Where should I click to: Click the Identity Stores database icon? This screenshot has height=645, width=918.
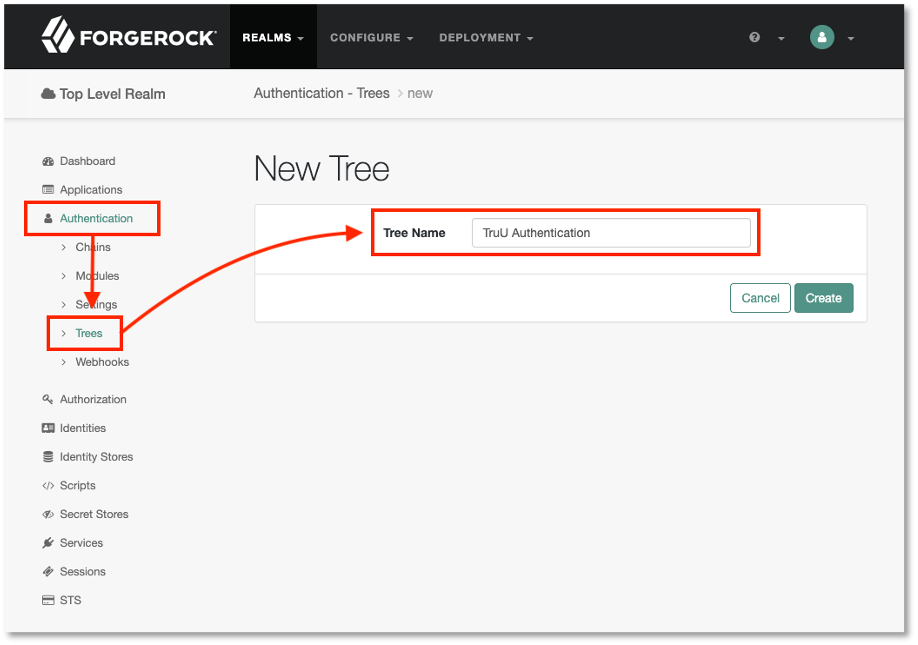point(48,457)
